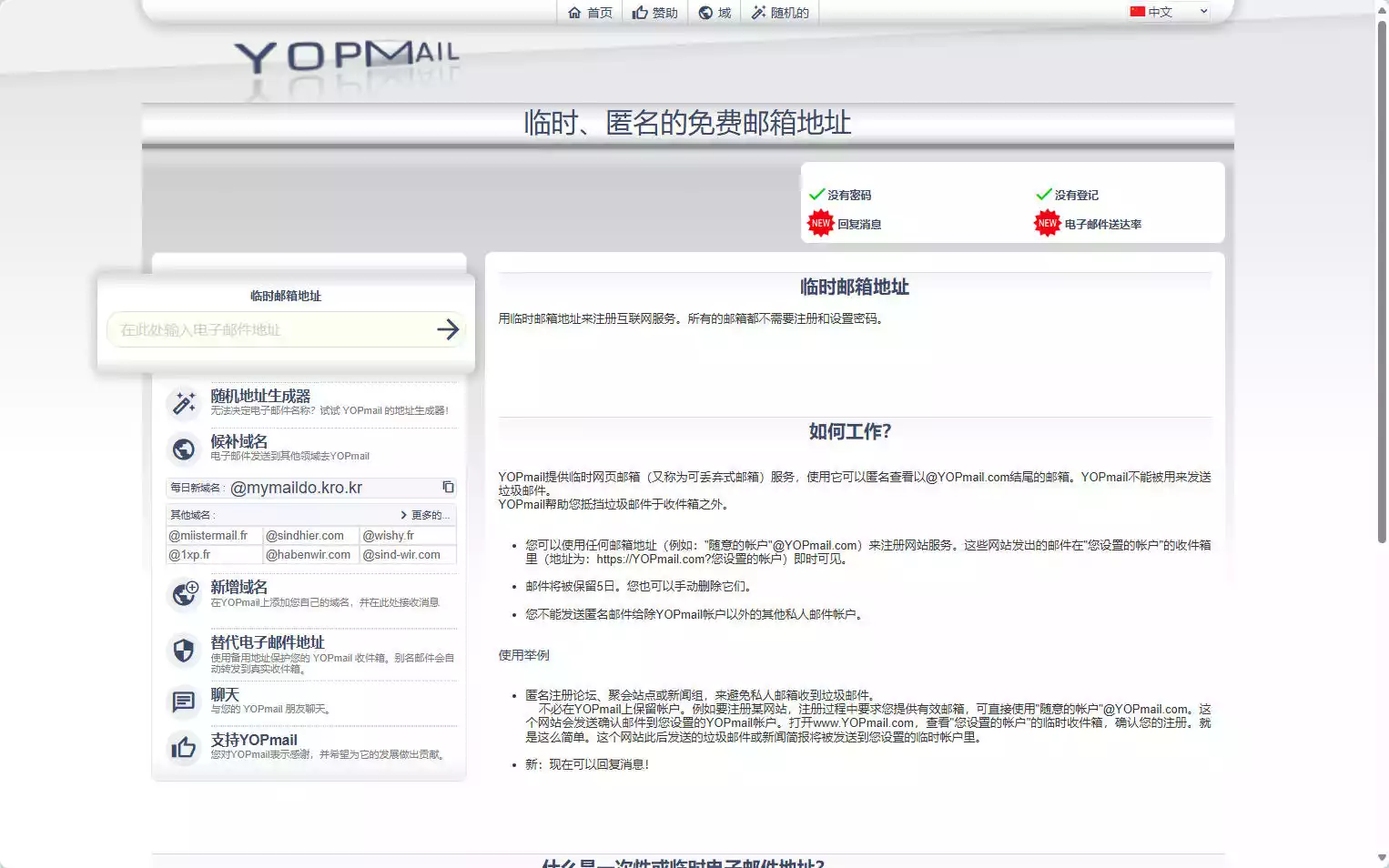1389x868 pixels.
Task: Click the globe-plus icon beside 新增域名
Action: click(x=185, y=594)
